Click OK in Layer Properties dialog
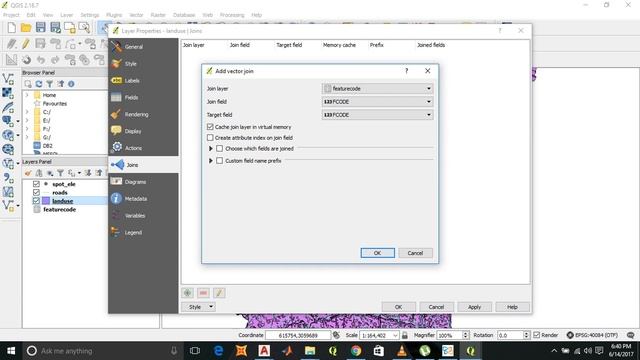This screenshot has width=640, height=360. (398, 307)
